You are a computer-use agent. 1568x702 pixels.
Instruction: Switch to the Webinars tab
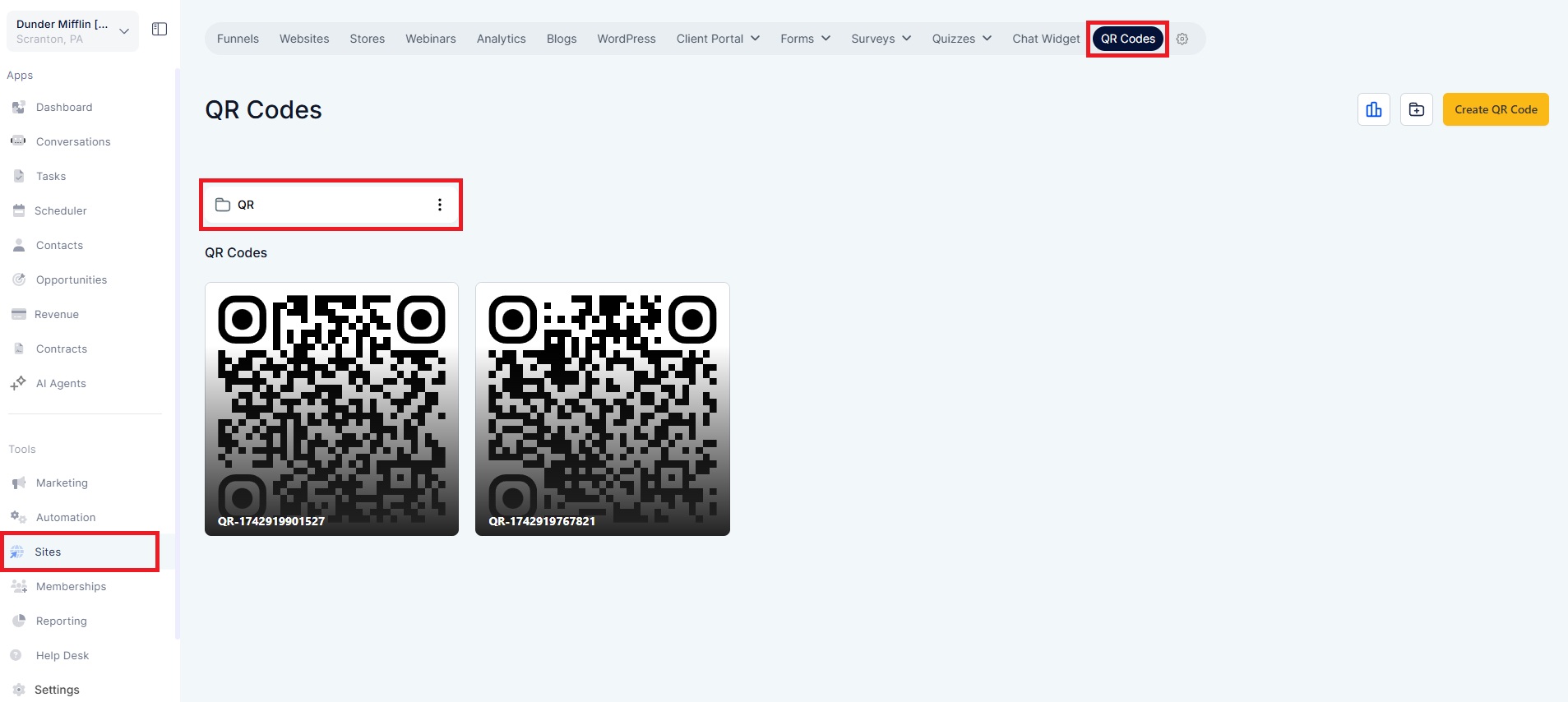point(431,39)
